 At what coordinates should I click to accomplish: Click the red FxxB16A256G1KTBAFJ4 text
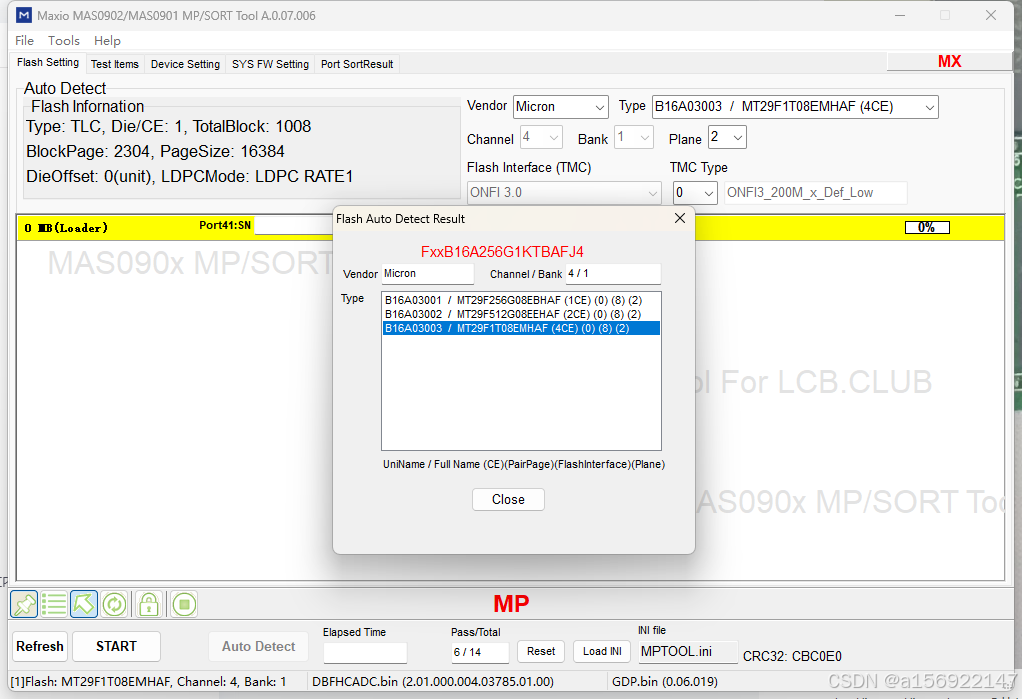point(502,252)
